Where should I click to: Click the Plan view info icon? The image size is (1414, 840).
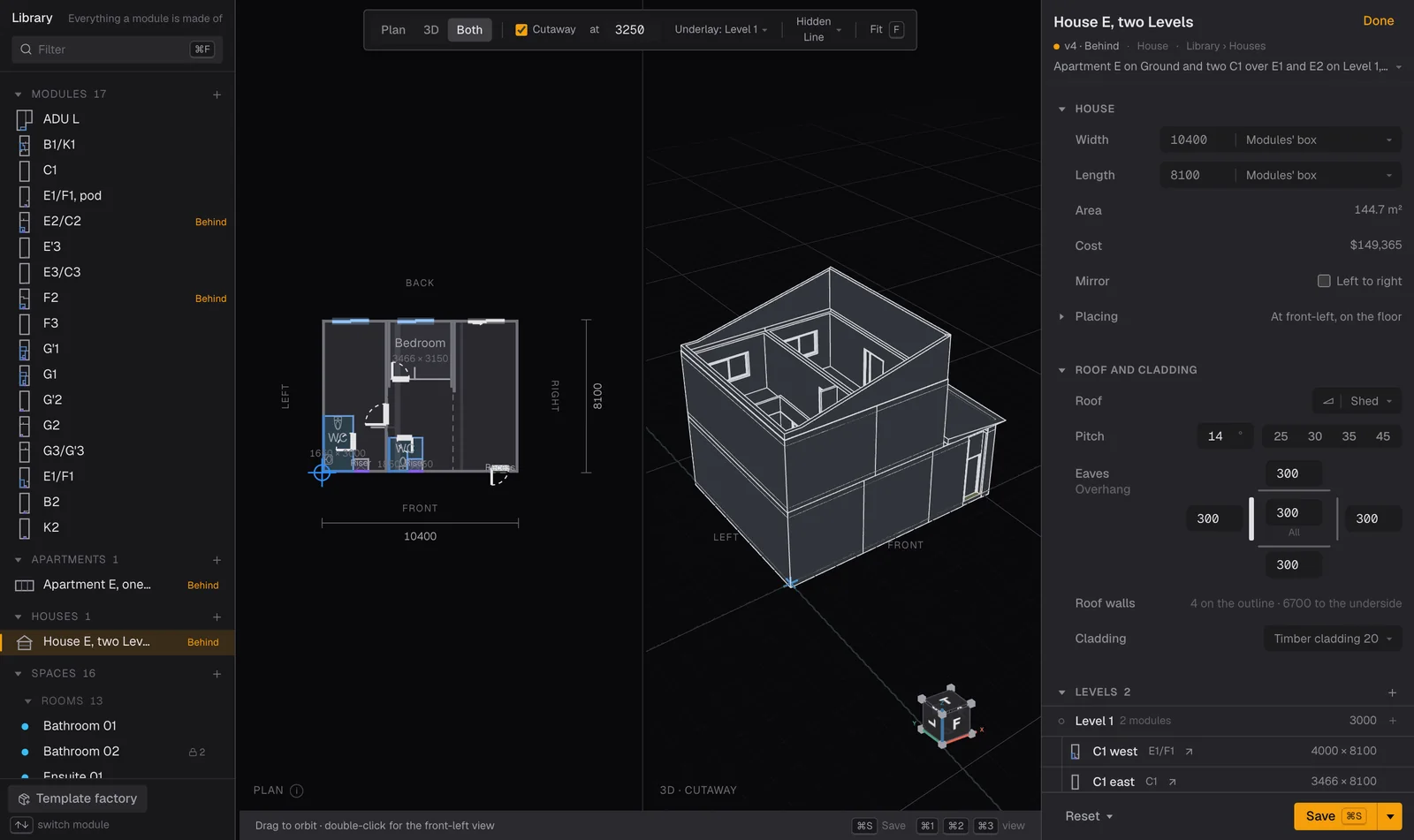[x=297, y=791]
